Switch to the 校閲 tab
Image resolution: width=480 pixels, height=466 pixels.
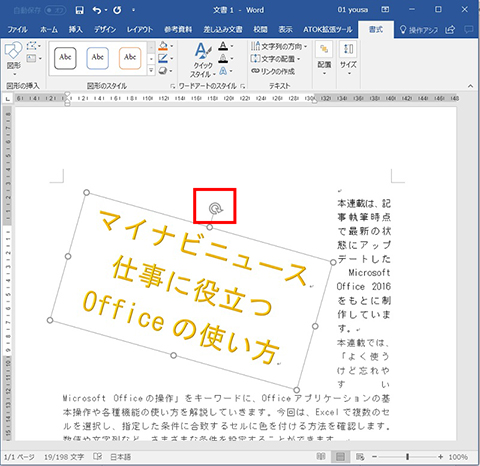pos(260,30)
